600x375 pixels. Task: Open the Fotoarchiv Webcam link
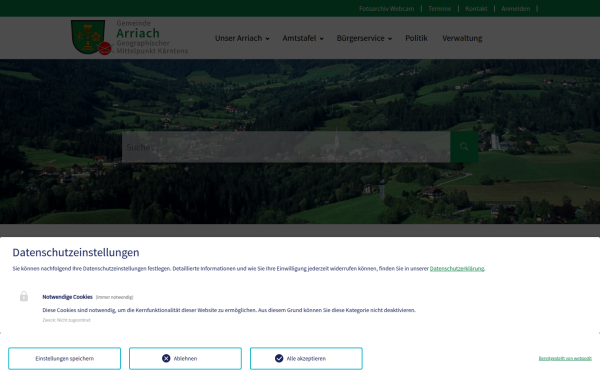tap(386, 8)
